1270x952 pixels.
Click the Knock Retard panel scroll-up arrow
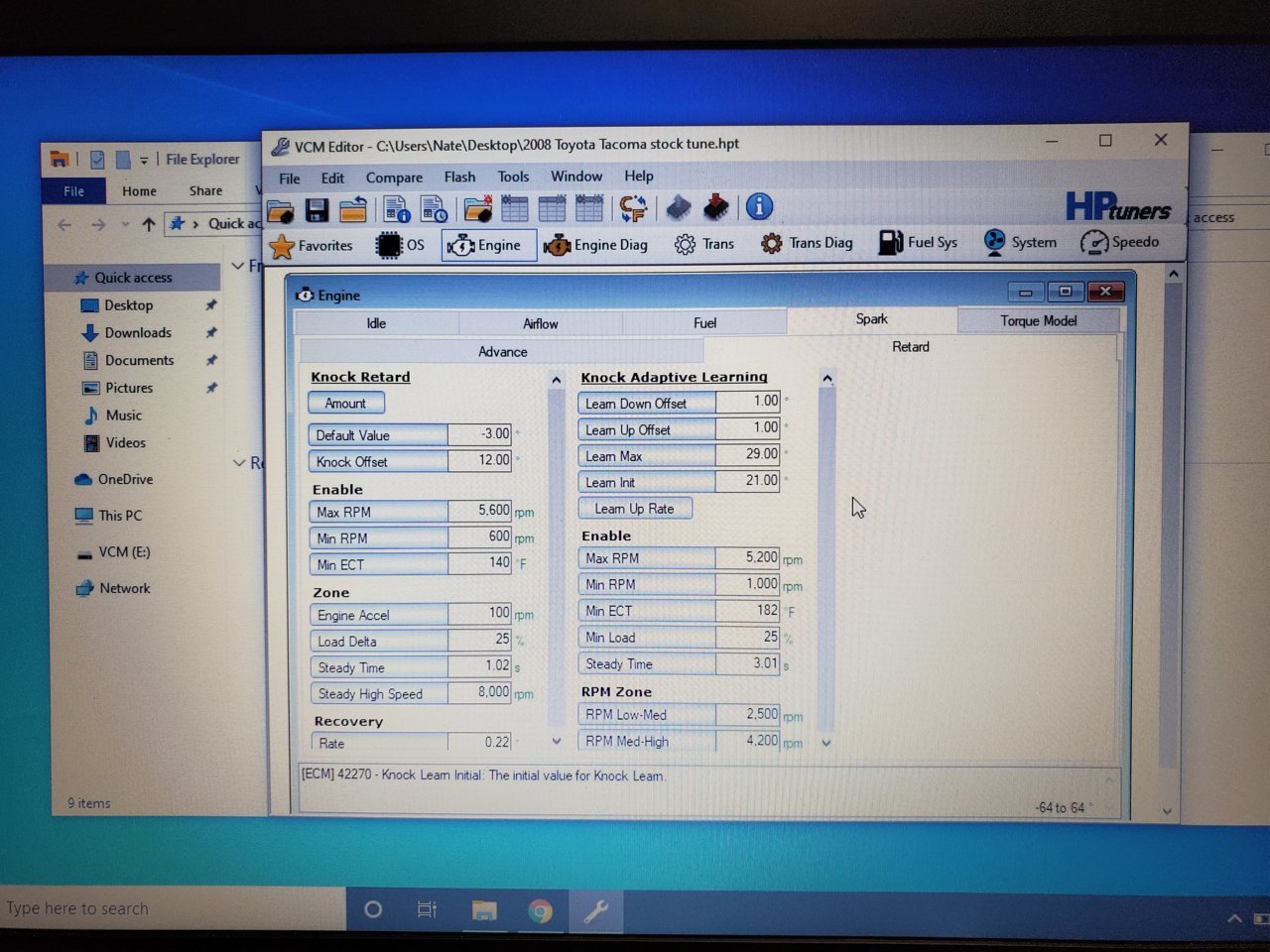(557, 380)
